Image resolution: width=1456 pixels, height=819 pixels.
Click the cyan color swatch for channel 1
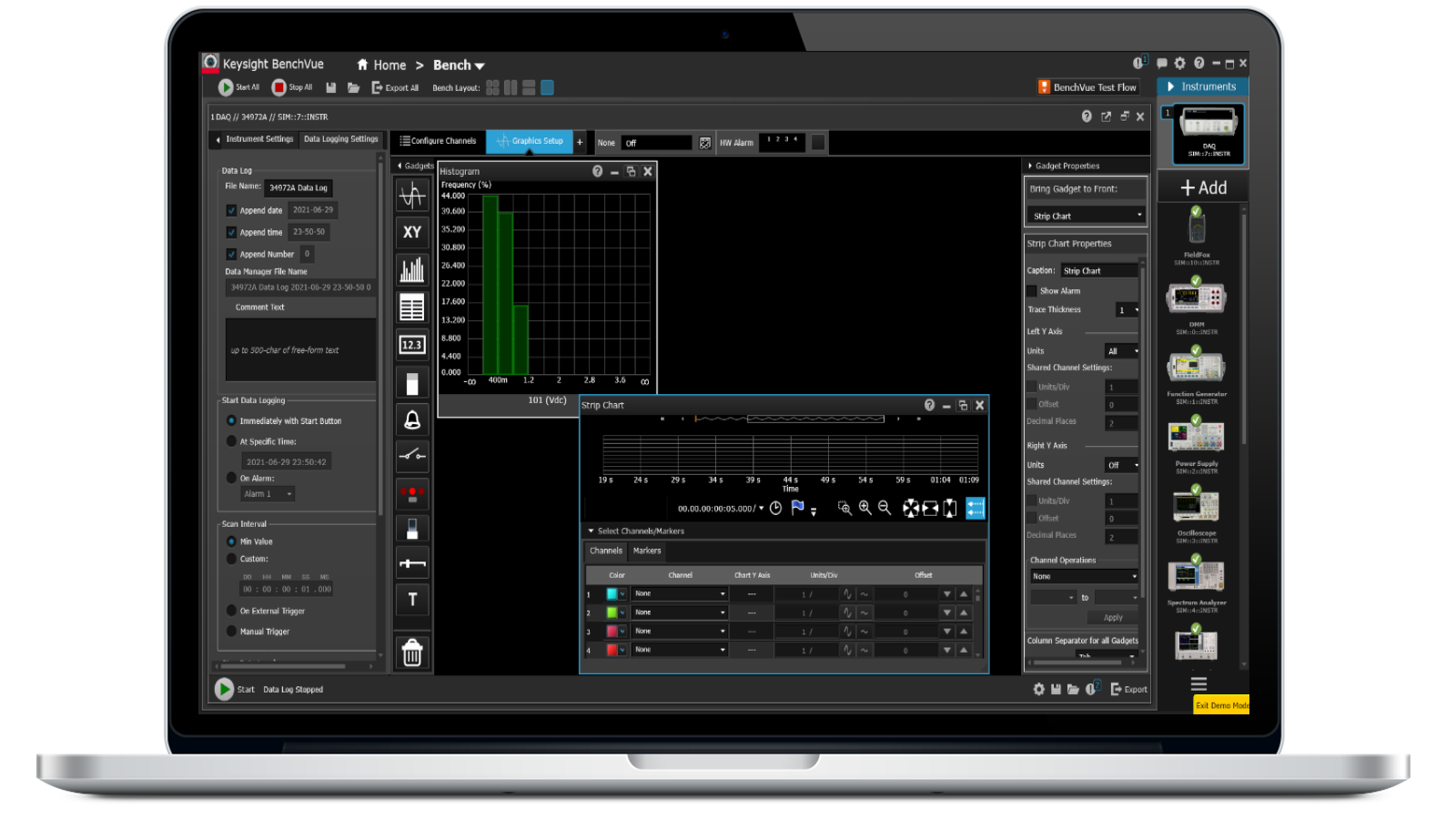click(612, 594)
